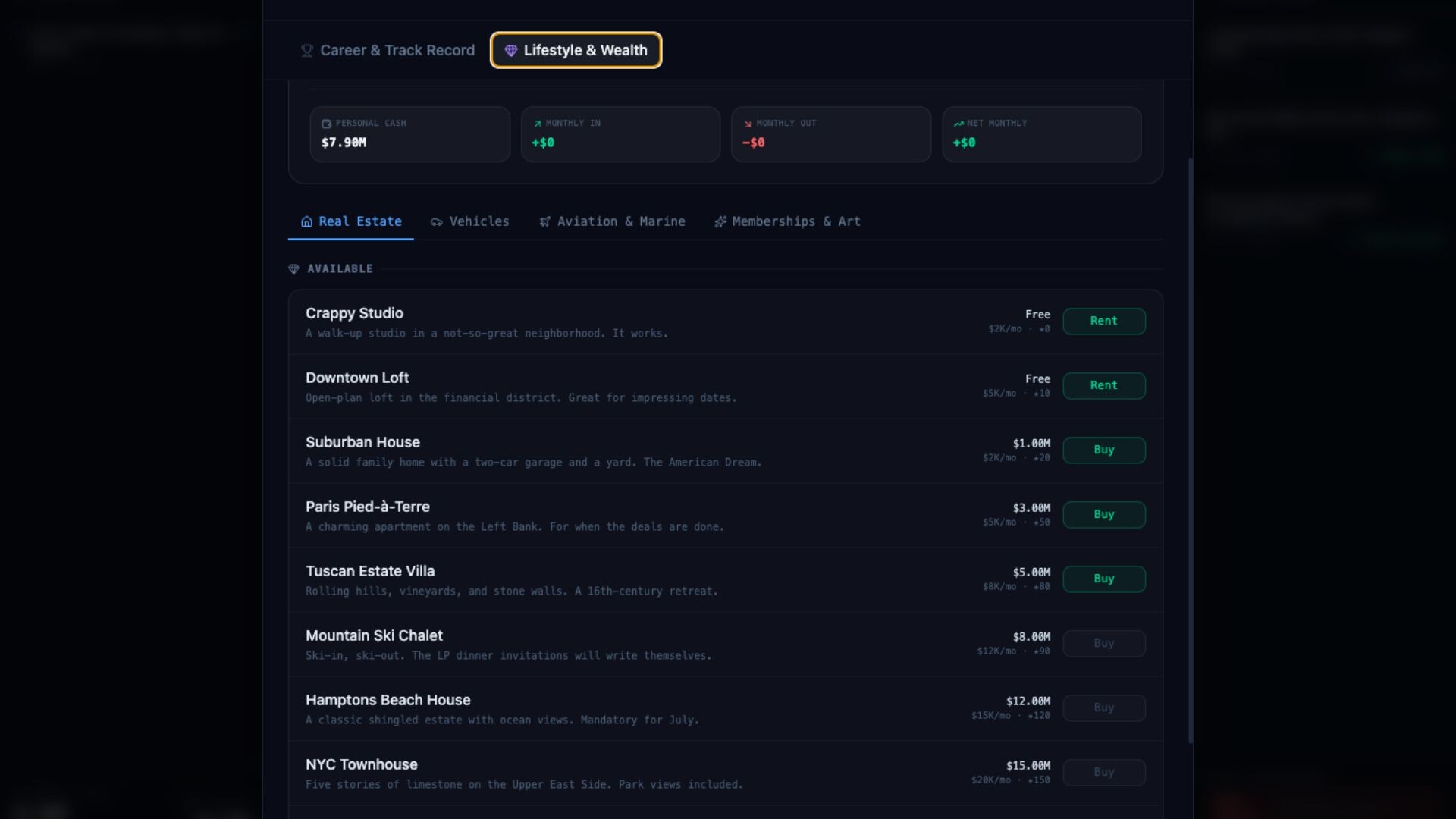Buy the Tuscan Estate Villa
The height and width of the screenshot is (819, 1456).
tap(1103, 579)
